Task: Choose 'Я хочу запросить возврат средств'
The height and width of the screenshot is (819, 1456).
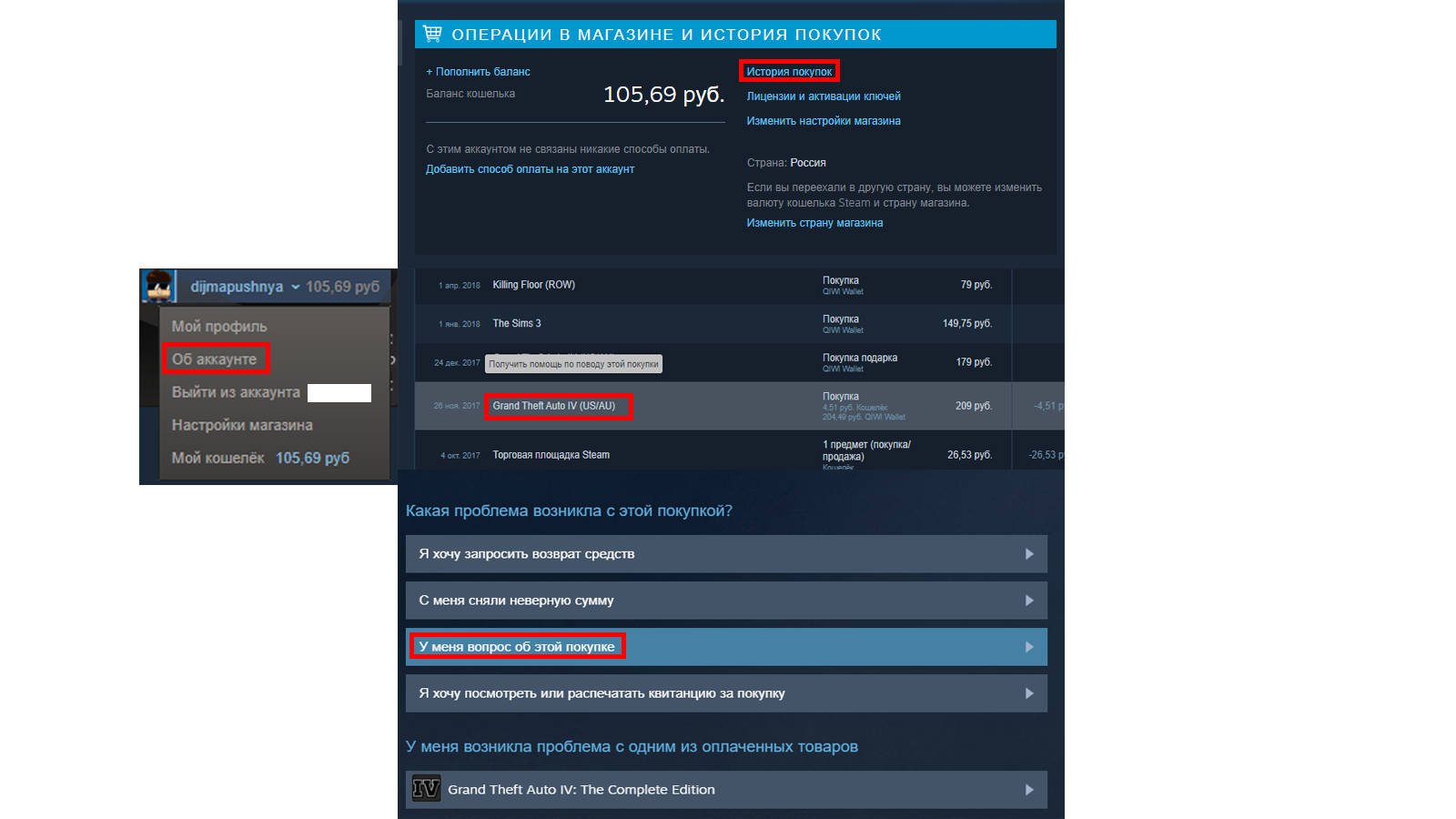Action: pos(726,553)
